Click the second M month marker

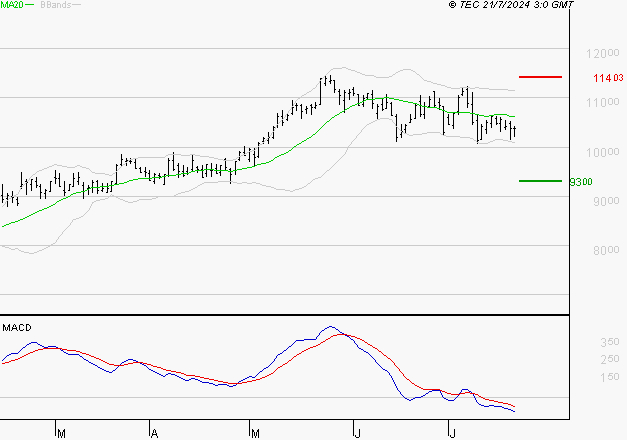tap(255, 434)
